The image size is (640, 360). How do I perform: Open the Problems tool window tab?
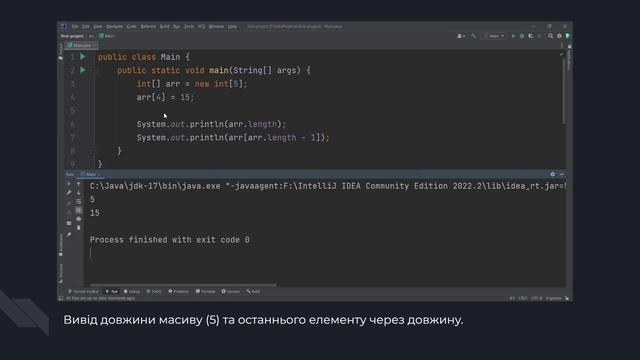point(179,291)
